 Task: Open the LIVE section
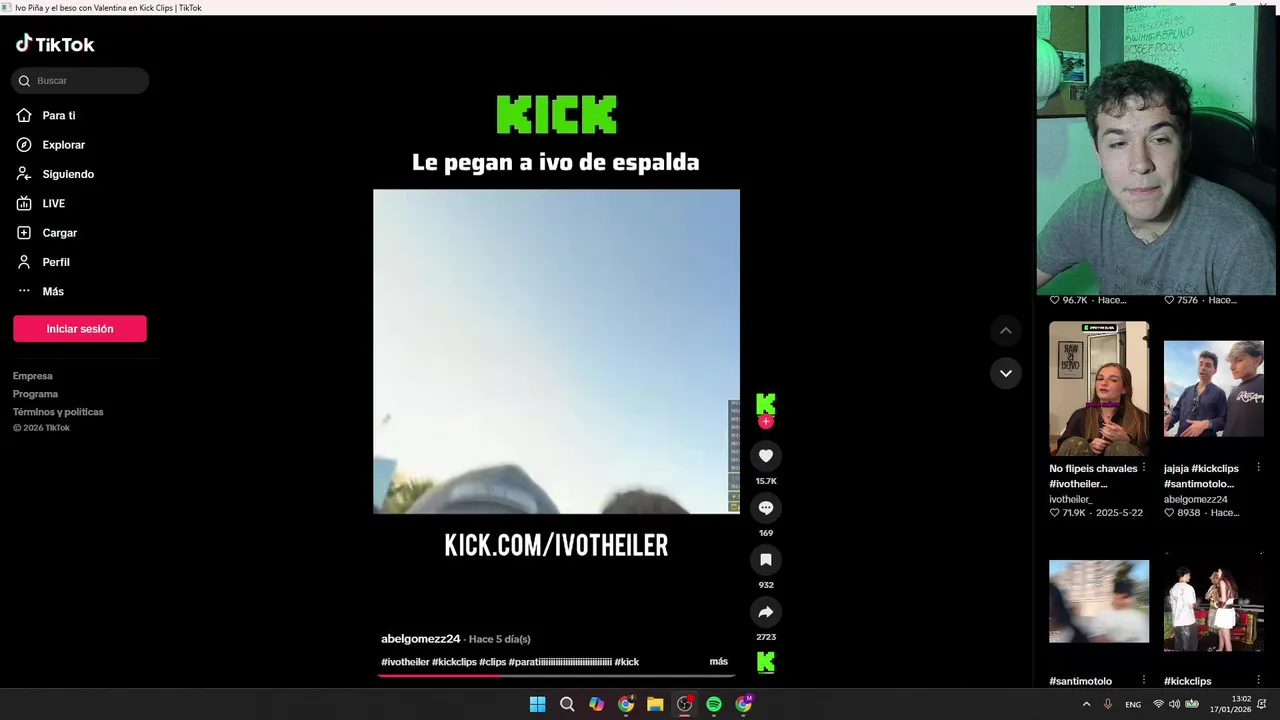point(41,203)
